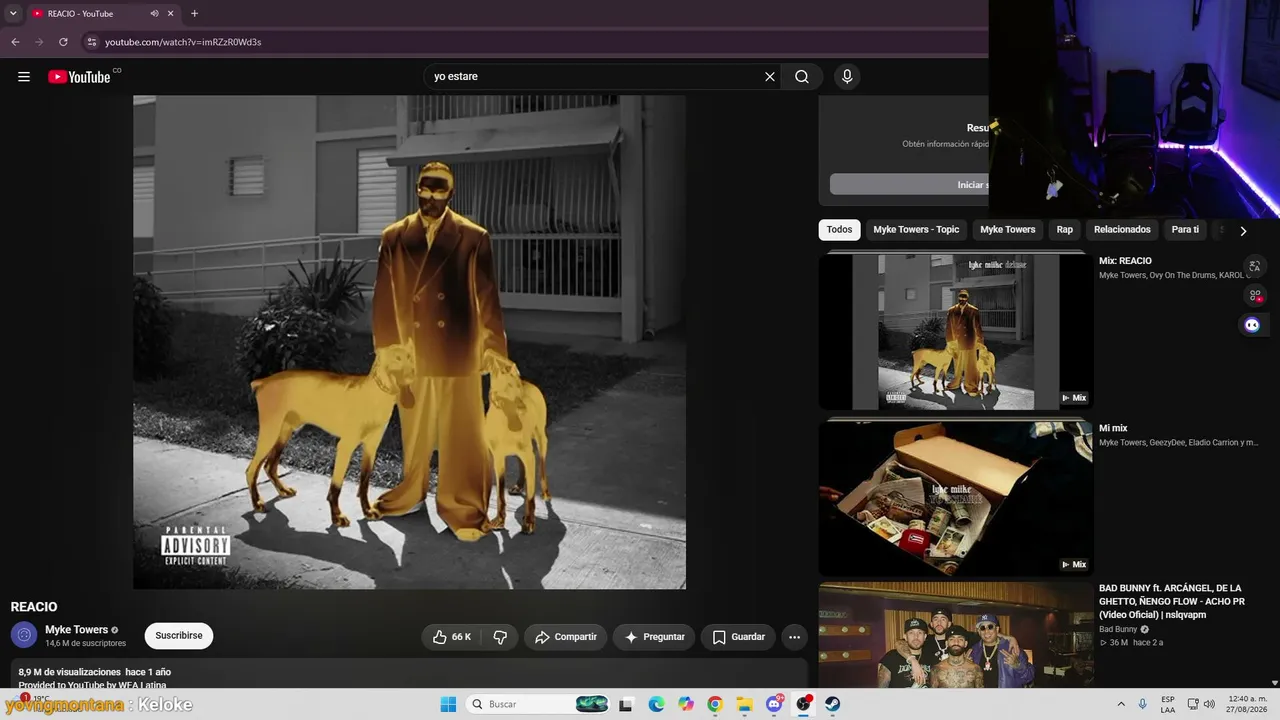Image resolution: width=1280 pixels, height=720 pixels.
Task: Open Copilot from the taskbar
Action: pyautogui.click(x=686, y=704)
